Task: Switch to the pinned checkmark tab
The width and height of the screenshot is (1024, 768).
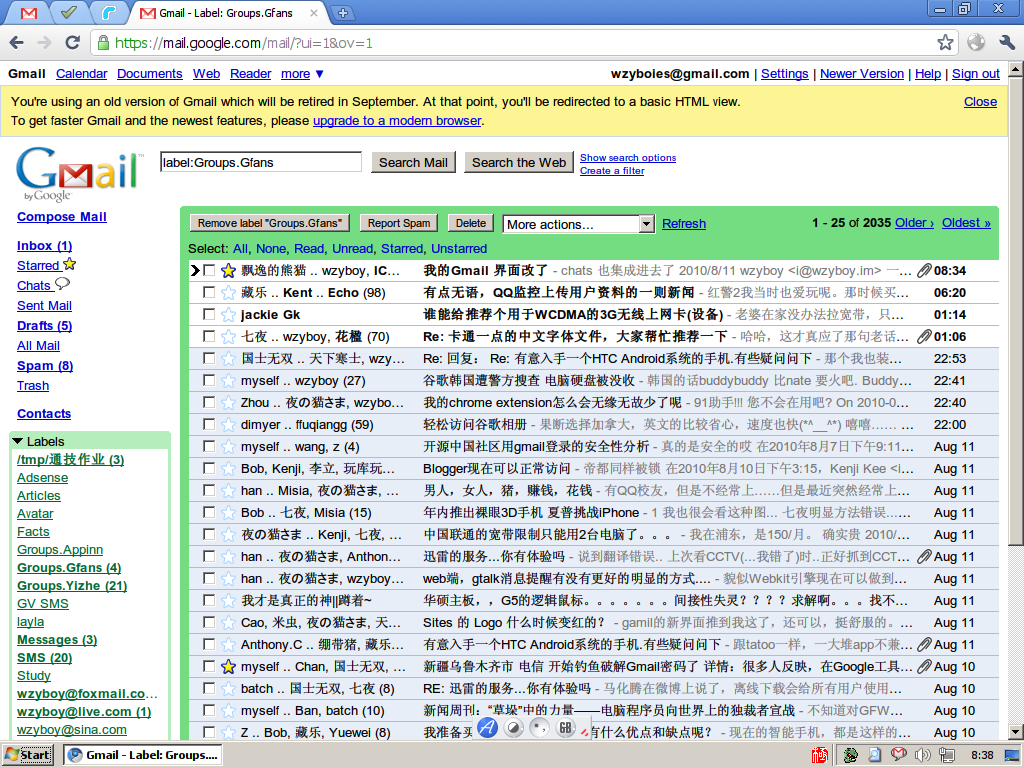Action: pos(69,12)
